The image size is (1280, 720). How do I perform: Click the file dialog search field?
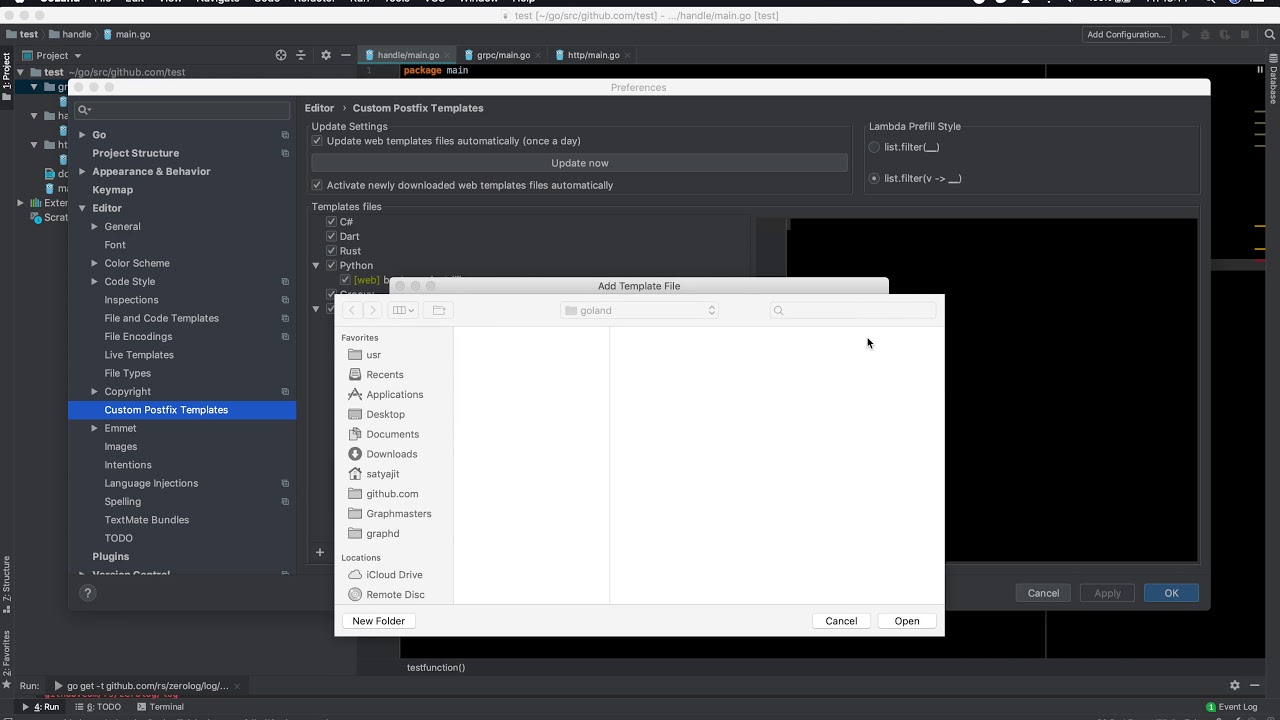click(x=853, y=310)
